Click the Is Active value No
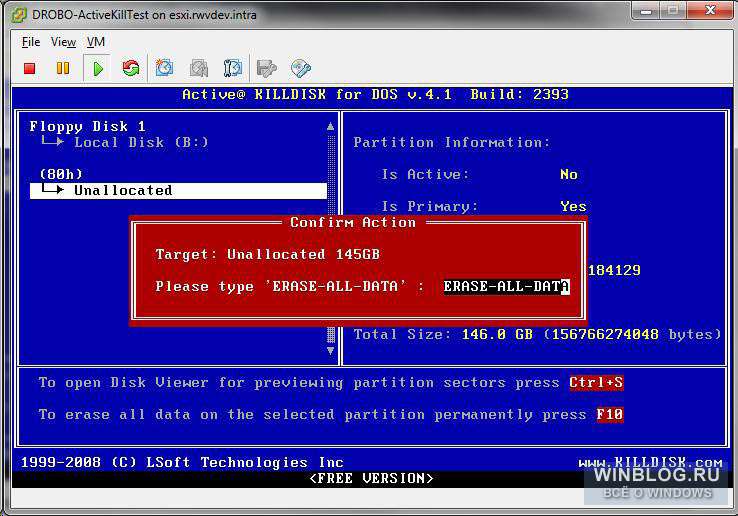Screen dimensions: 738x516 [x=569, y=174]
